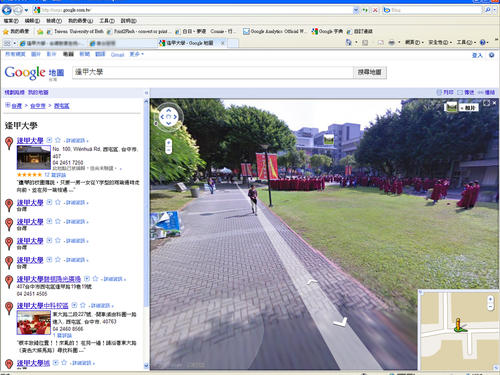Collapse the left results panel with double-arrow
Image resolution: width=500 pixels, height=375 pixels.
[x=146, y=92]
